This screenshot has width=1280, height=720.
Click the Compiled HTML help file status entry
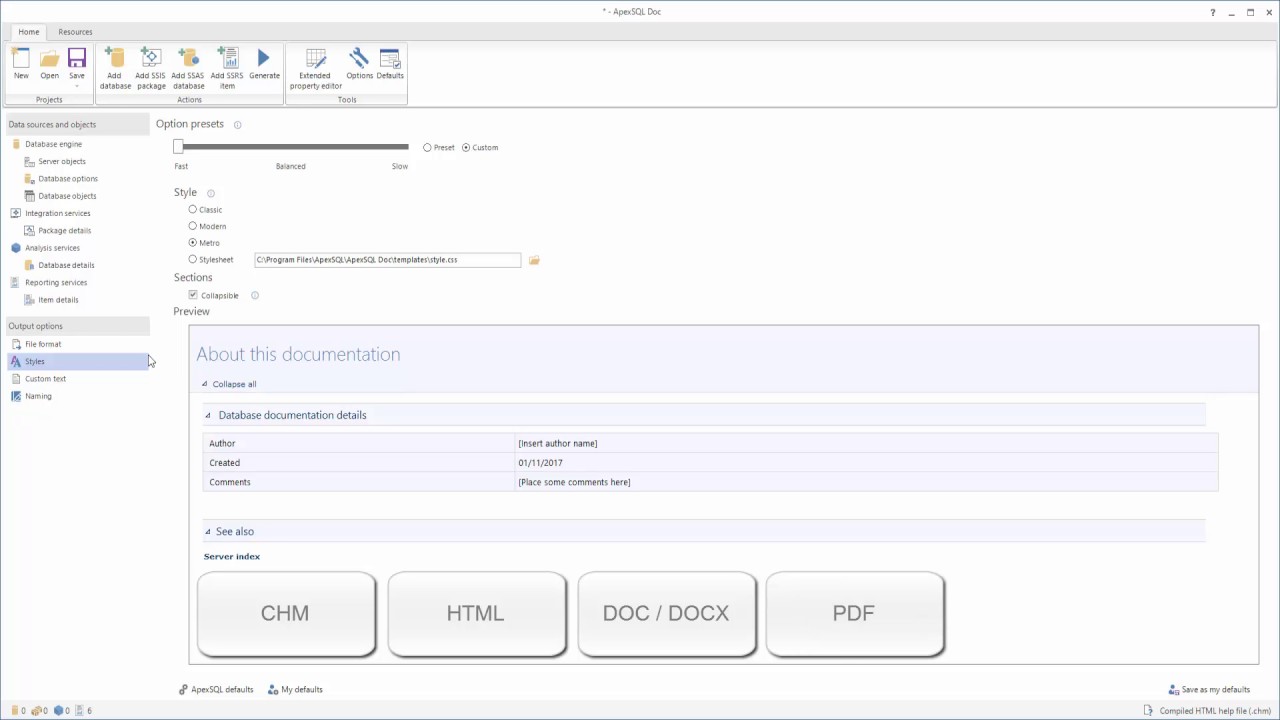pyautogui.click(x=1209, y=711)
